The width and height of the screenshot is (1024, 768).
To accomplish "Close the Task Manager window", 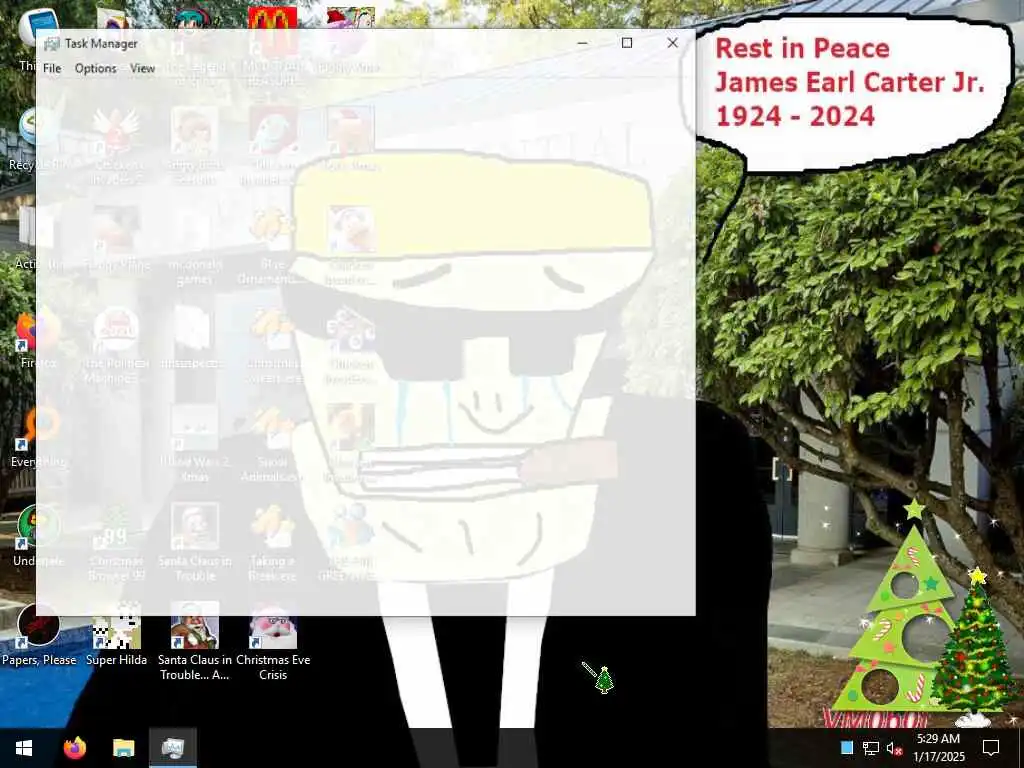I will [x=672, y=43].
